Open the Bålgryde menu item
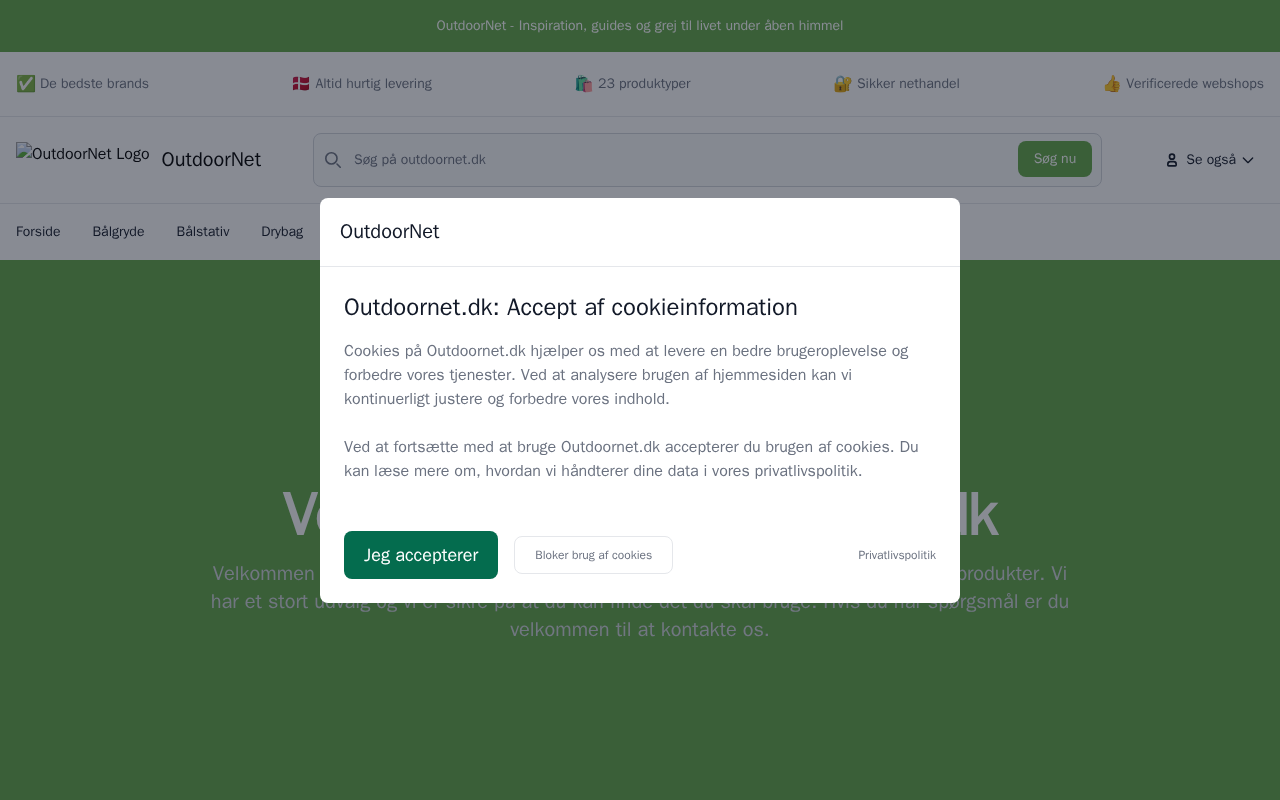The image size is (1280, 800). pos(118,232)
